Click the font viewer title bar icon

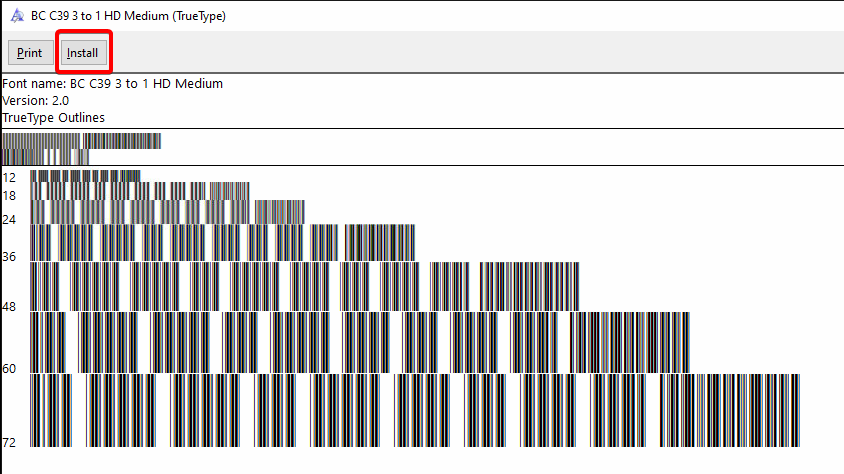pos(17,16)
